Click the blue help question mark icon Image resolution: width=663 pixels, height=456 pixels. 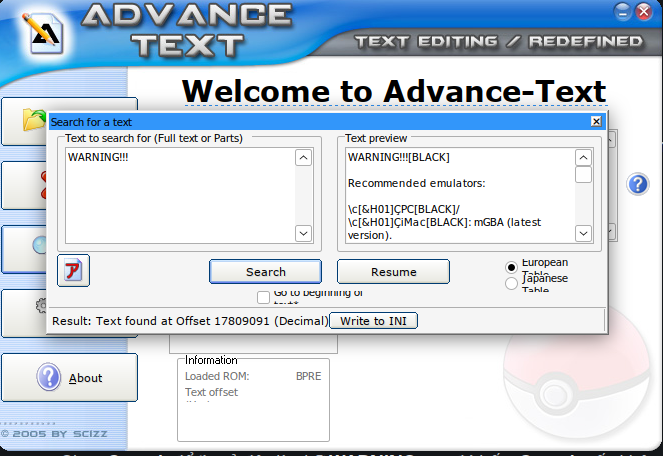click(x=637, y=184)
